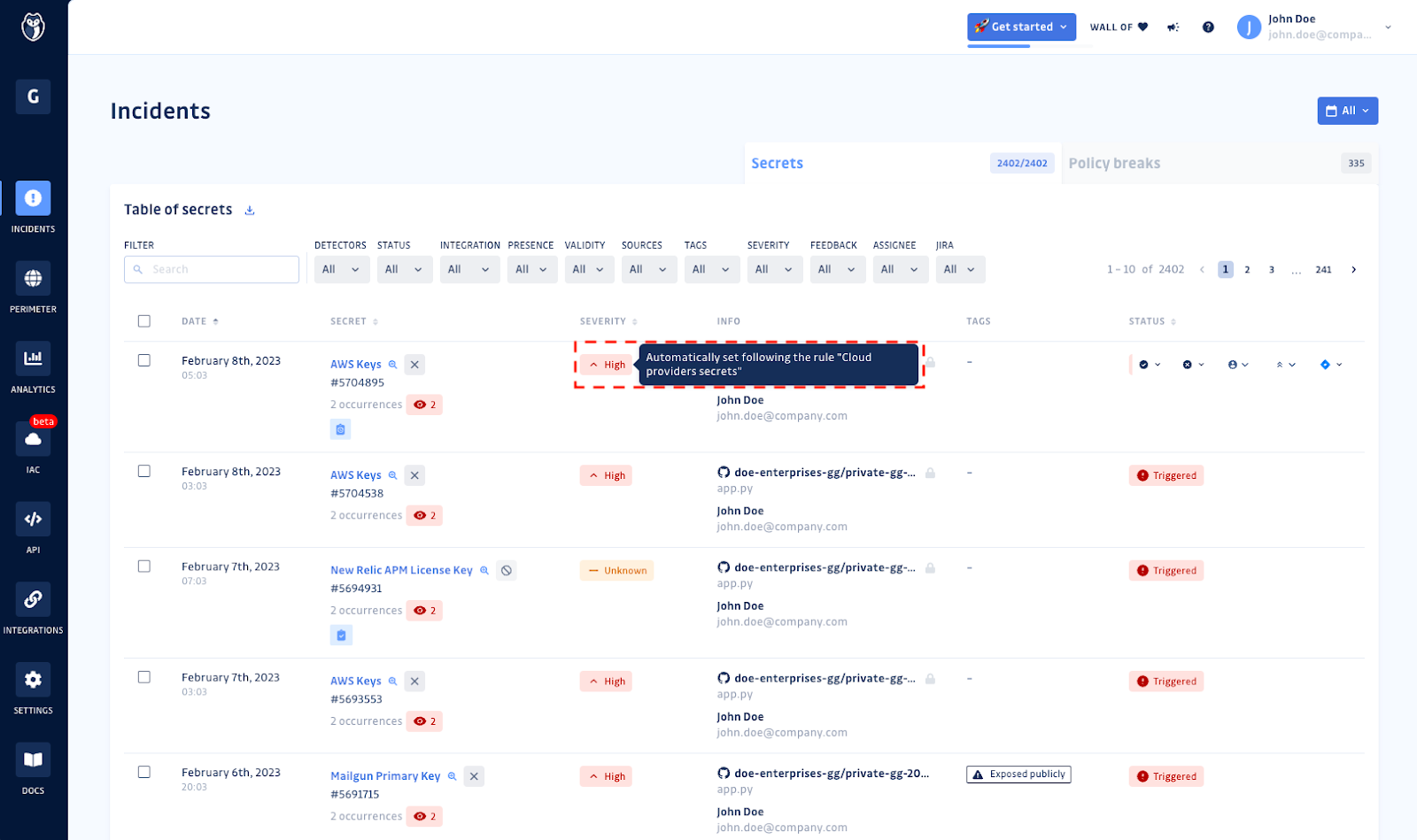Select the checkbox for incident #5704538

(144, 471)
